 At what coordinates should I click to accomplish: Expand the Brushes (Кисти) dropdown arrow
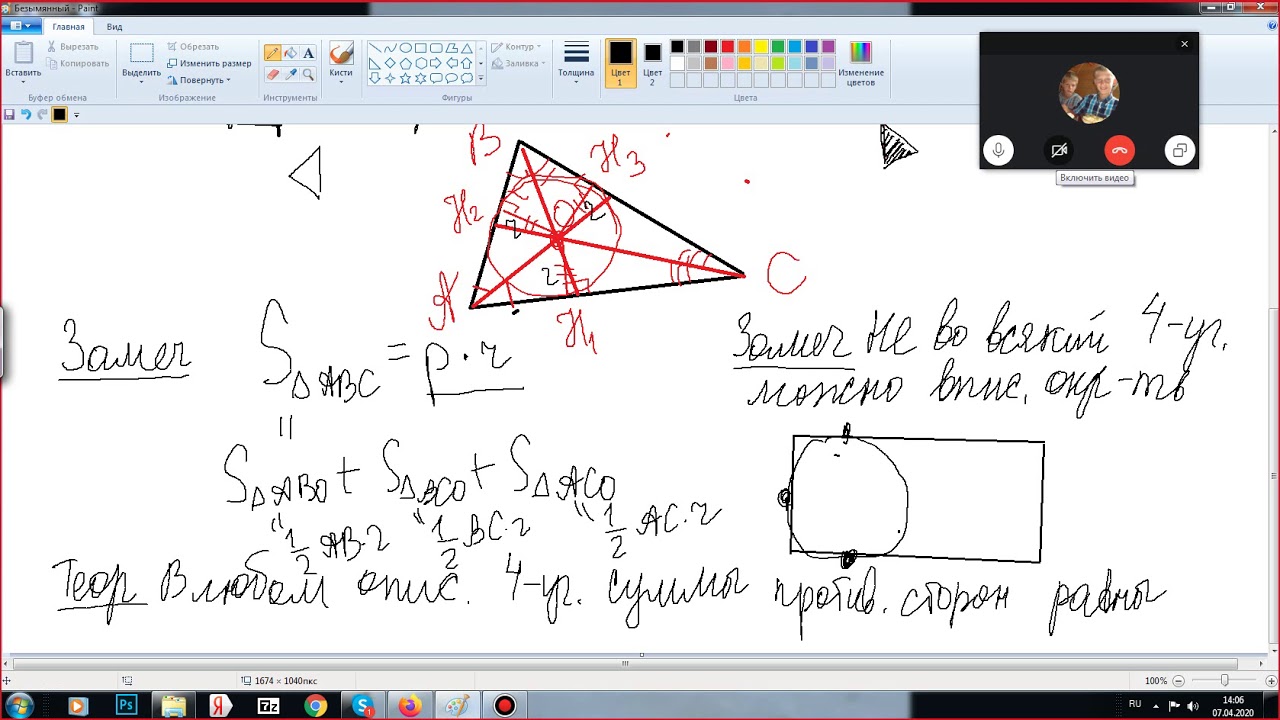pyautogui.click(x=341, y=83)
